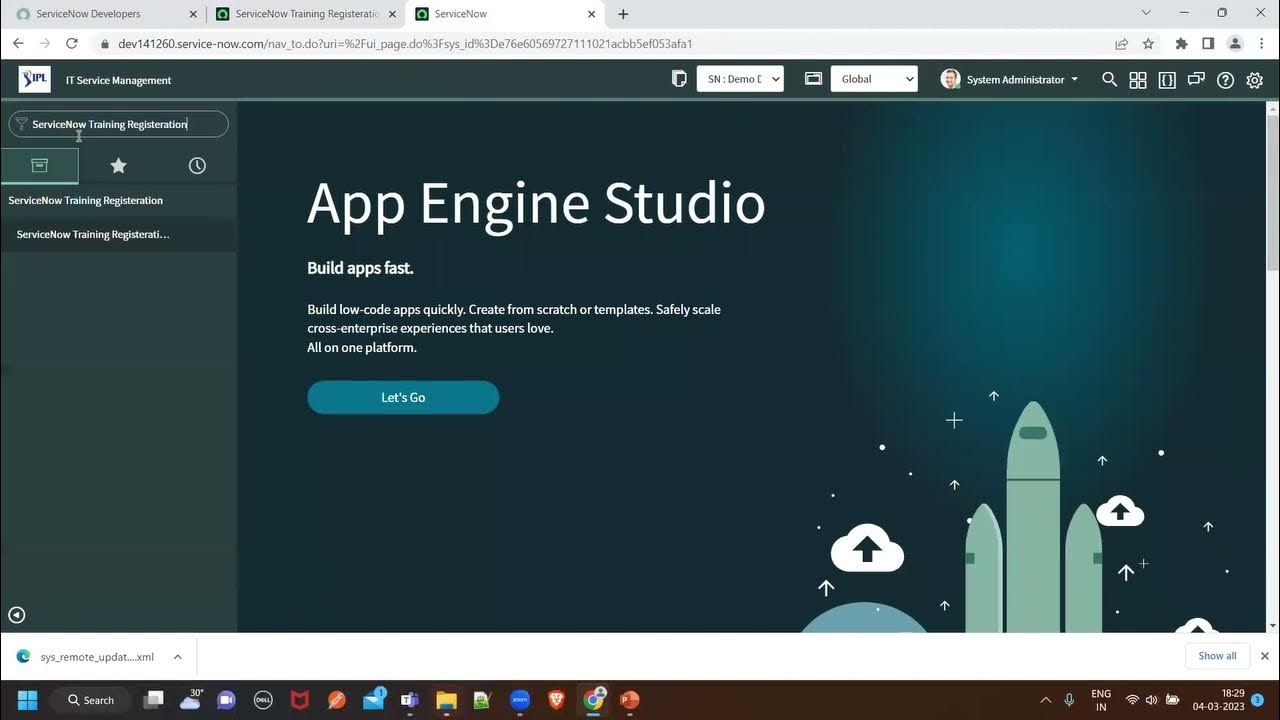Screen dimensions: 1280x720
Task: Collapse the application navigator arrow icon
Action: [16, 615]
